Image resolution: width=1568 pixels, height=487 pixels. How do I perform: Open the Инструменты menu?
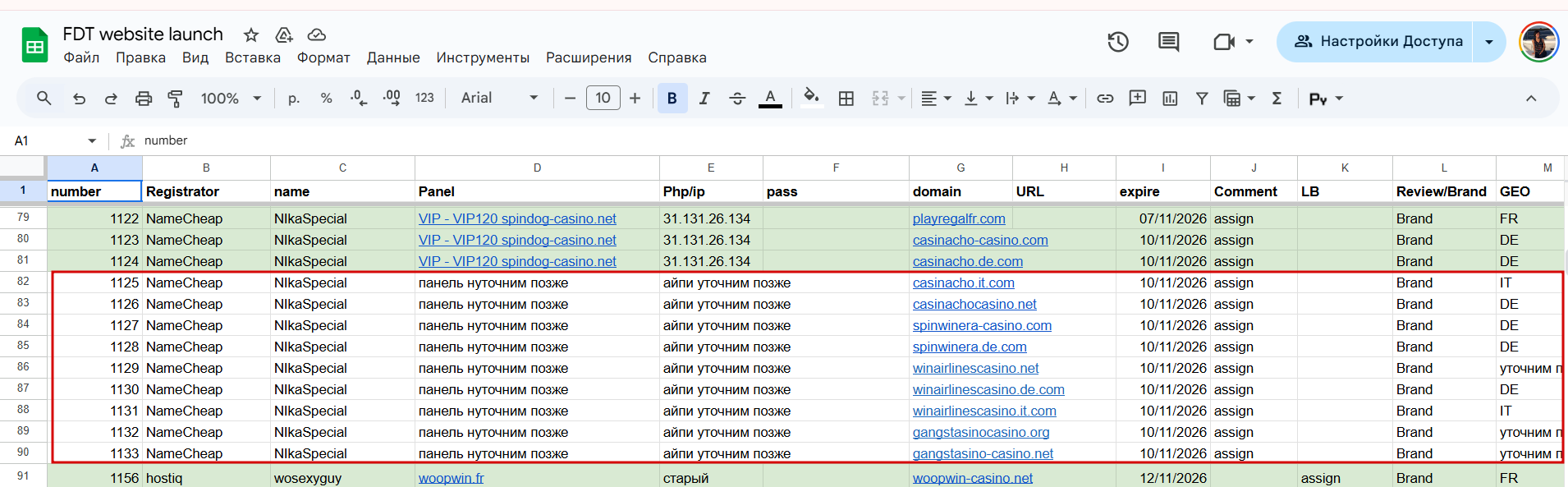point(483,57)
